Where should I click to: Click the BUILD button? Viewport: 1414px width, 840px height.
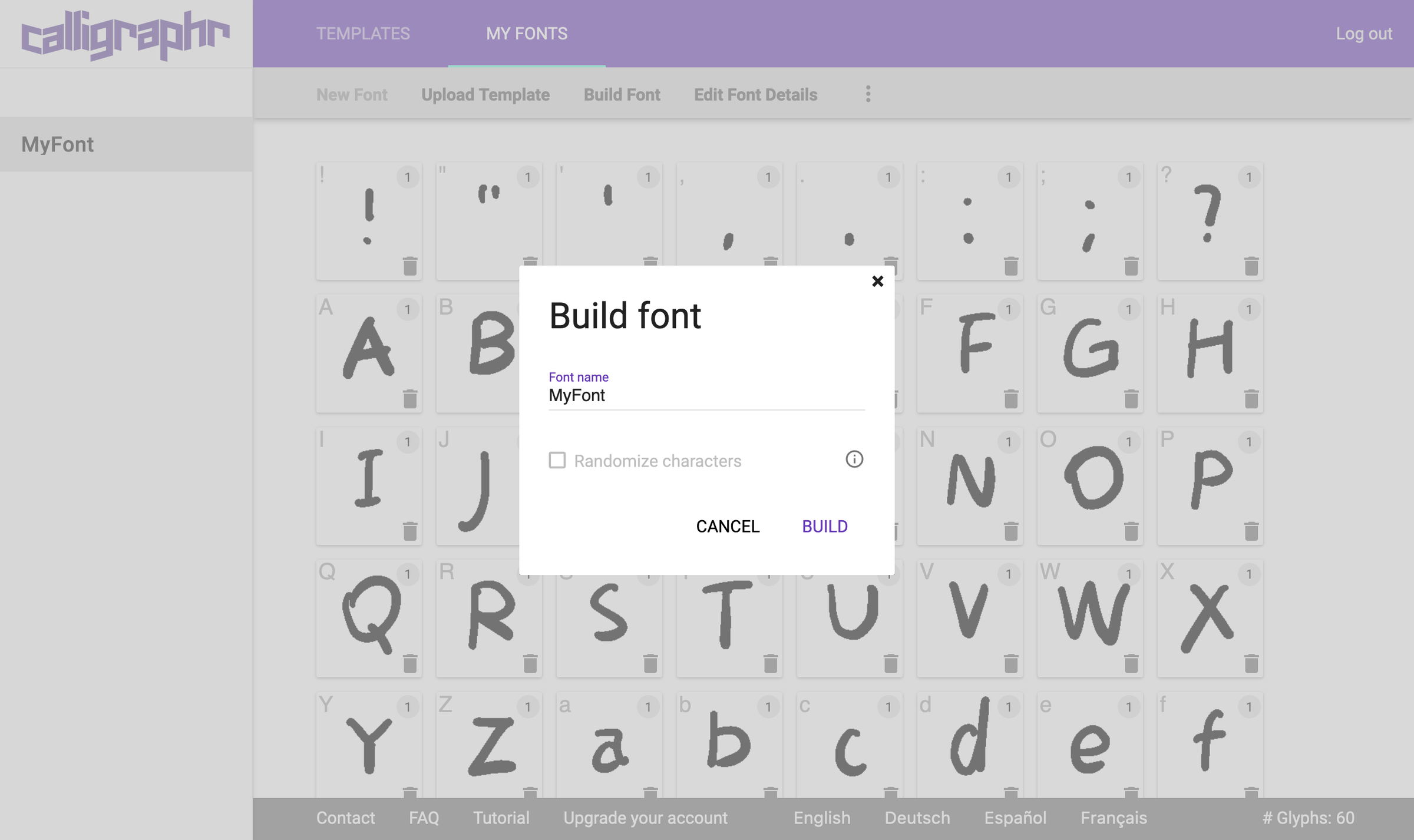(x=824, y=526)
